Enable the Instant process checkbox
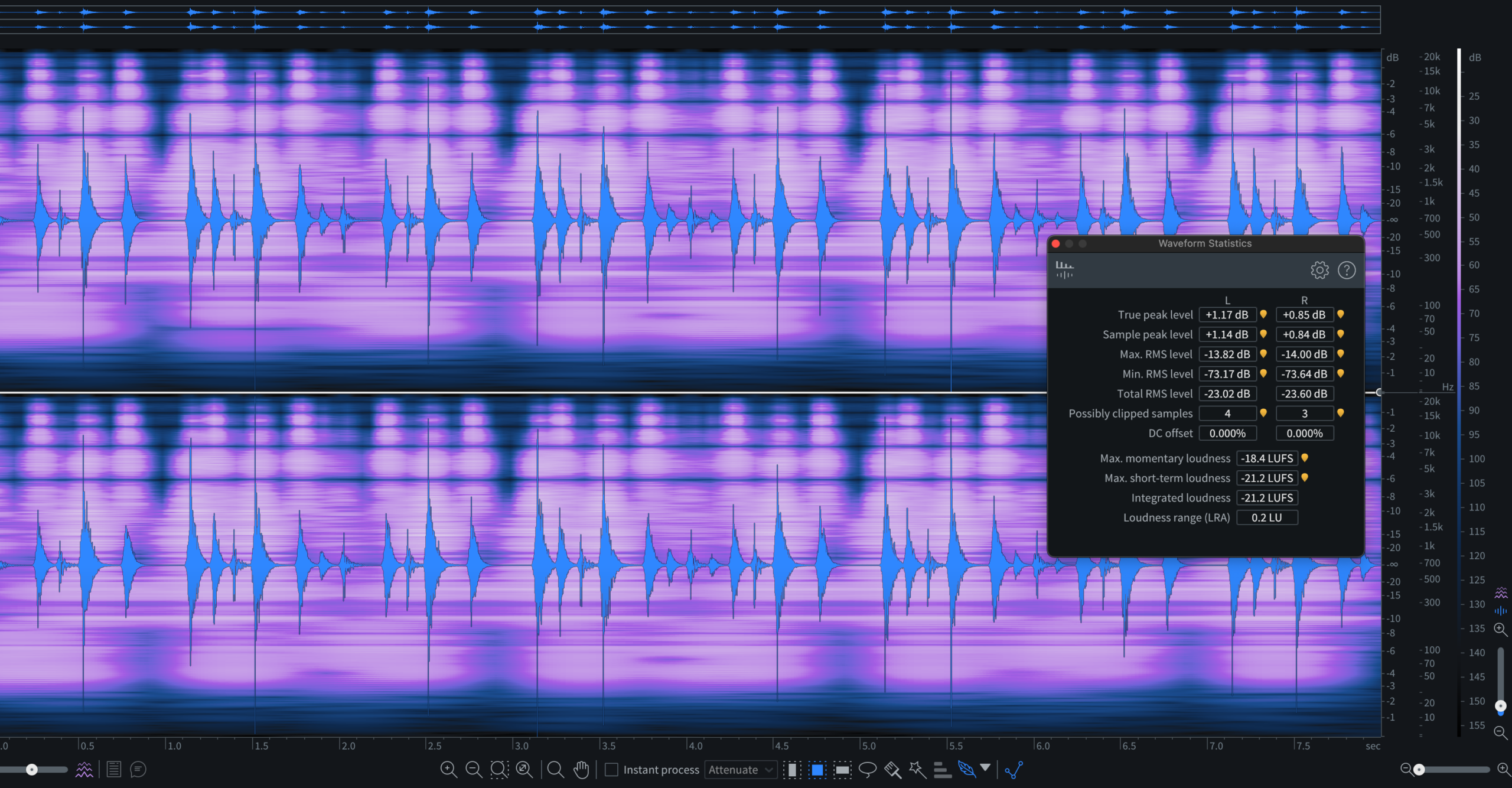The width and height of the screenshot is (1512, 788). 612,769
